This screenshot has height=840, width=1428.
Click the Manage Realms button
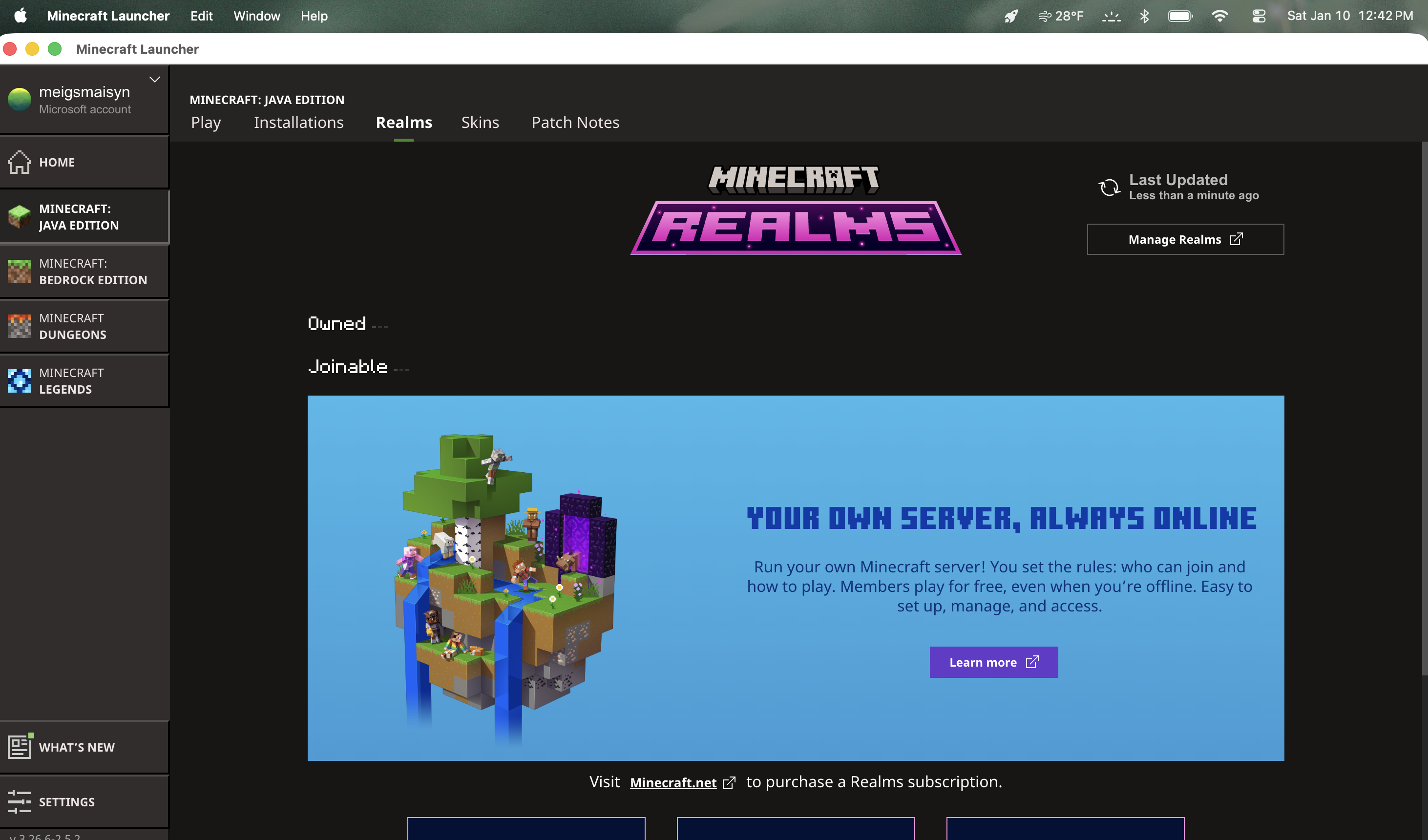[x=1185, y=239]
